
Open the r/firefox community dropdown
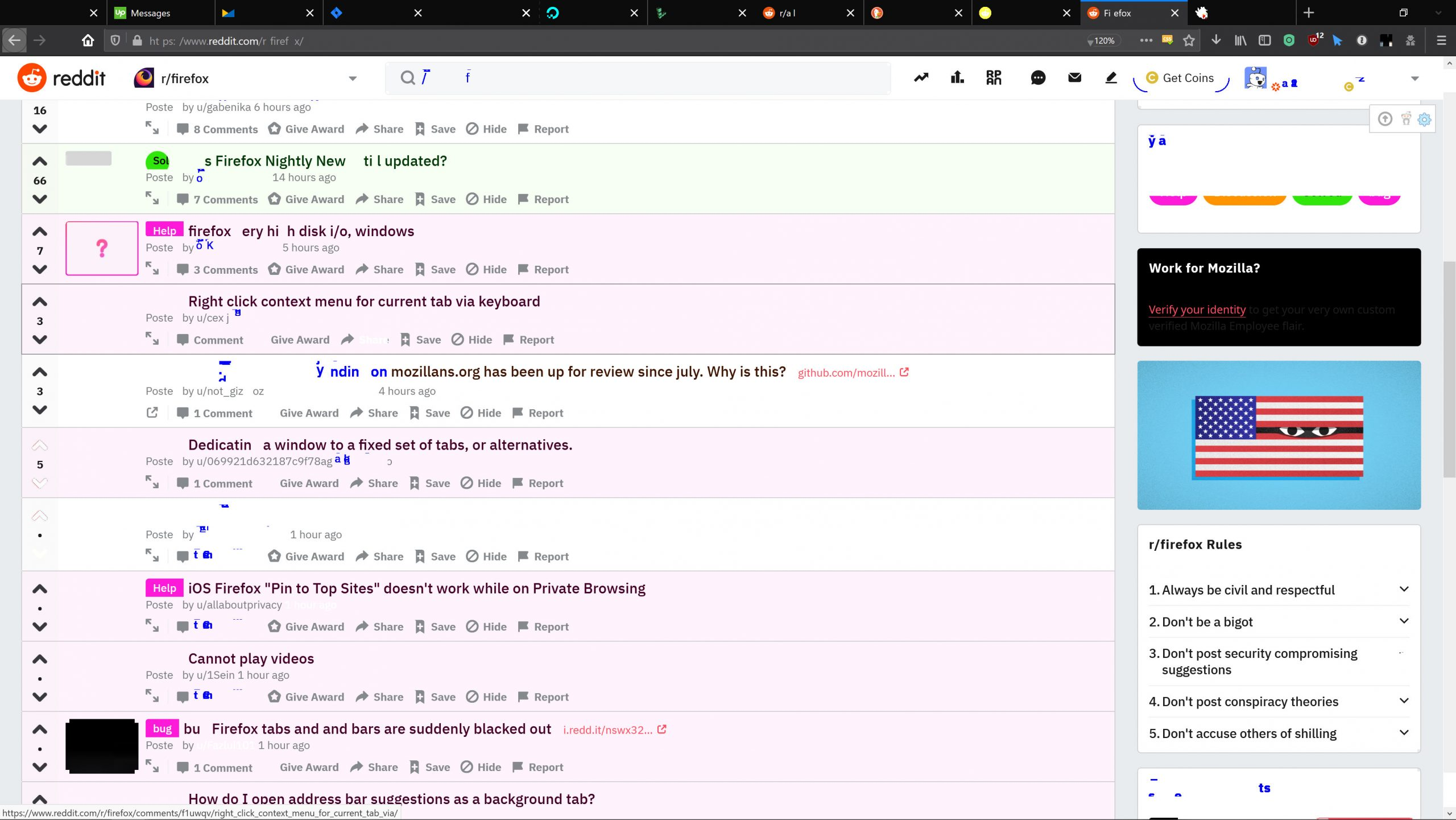point(353,79)
